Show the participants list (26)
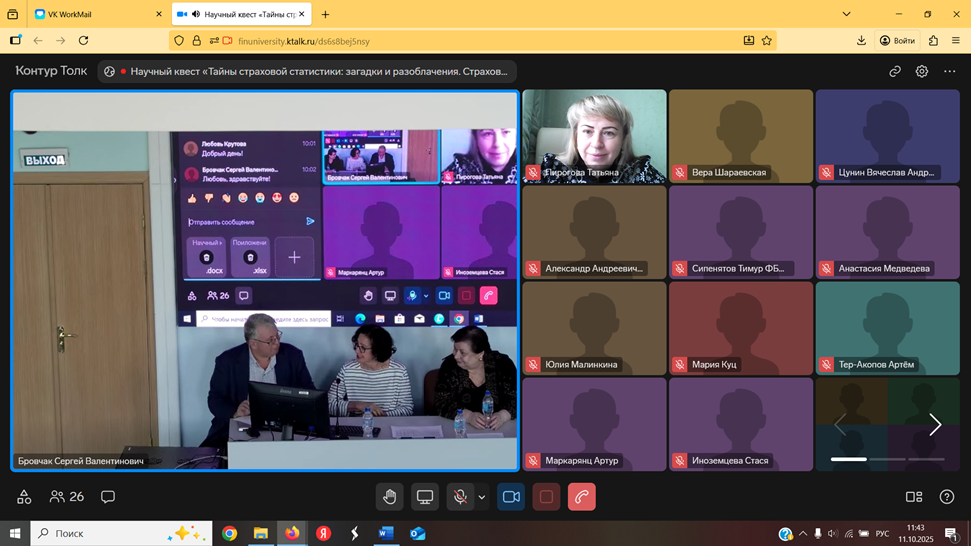 tap(67, 497)
